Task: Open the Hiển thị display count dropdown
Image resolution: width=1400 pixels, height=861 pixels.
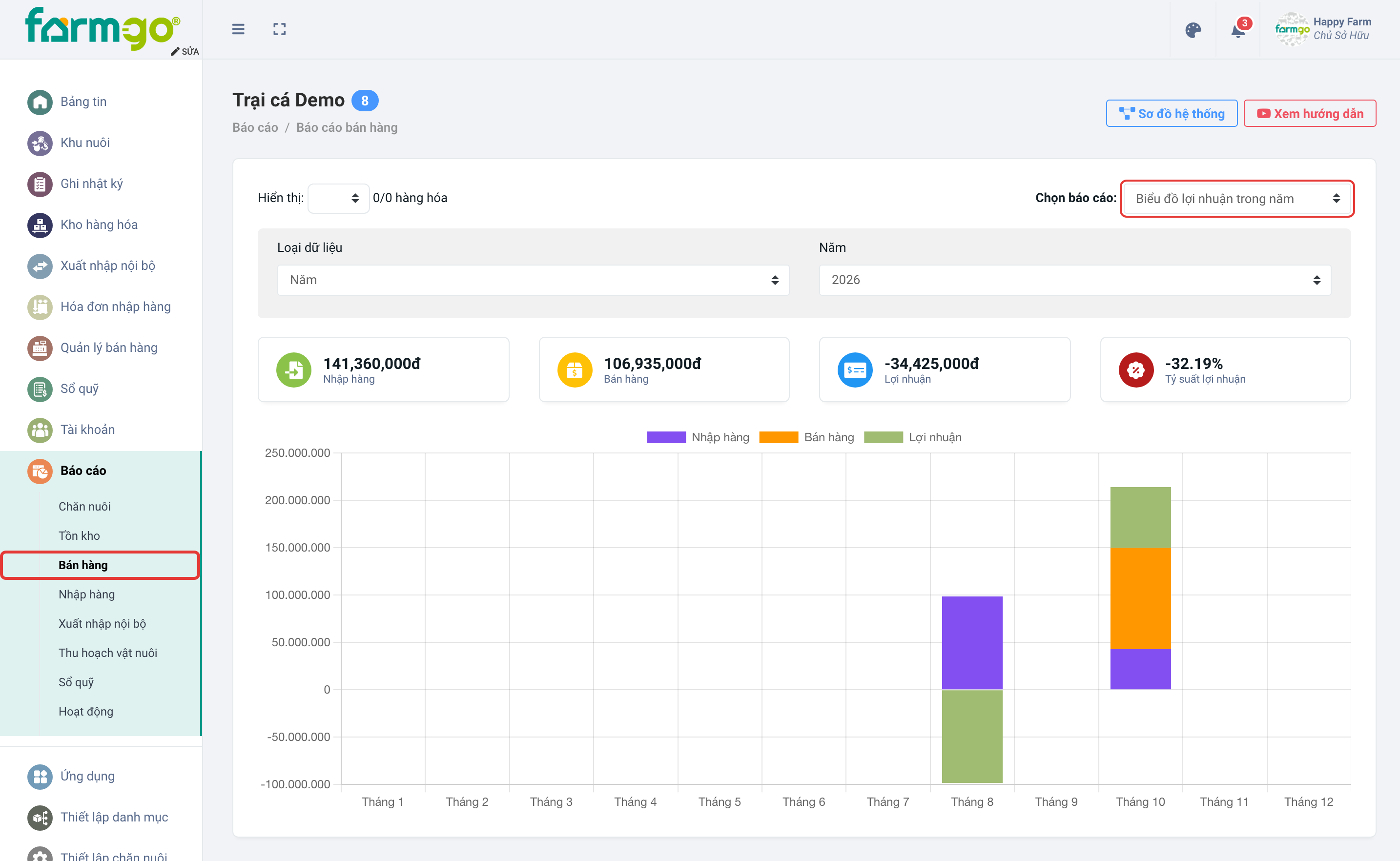Action: 338,198
